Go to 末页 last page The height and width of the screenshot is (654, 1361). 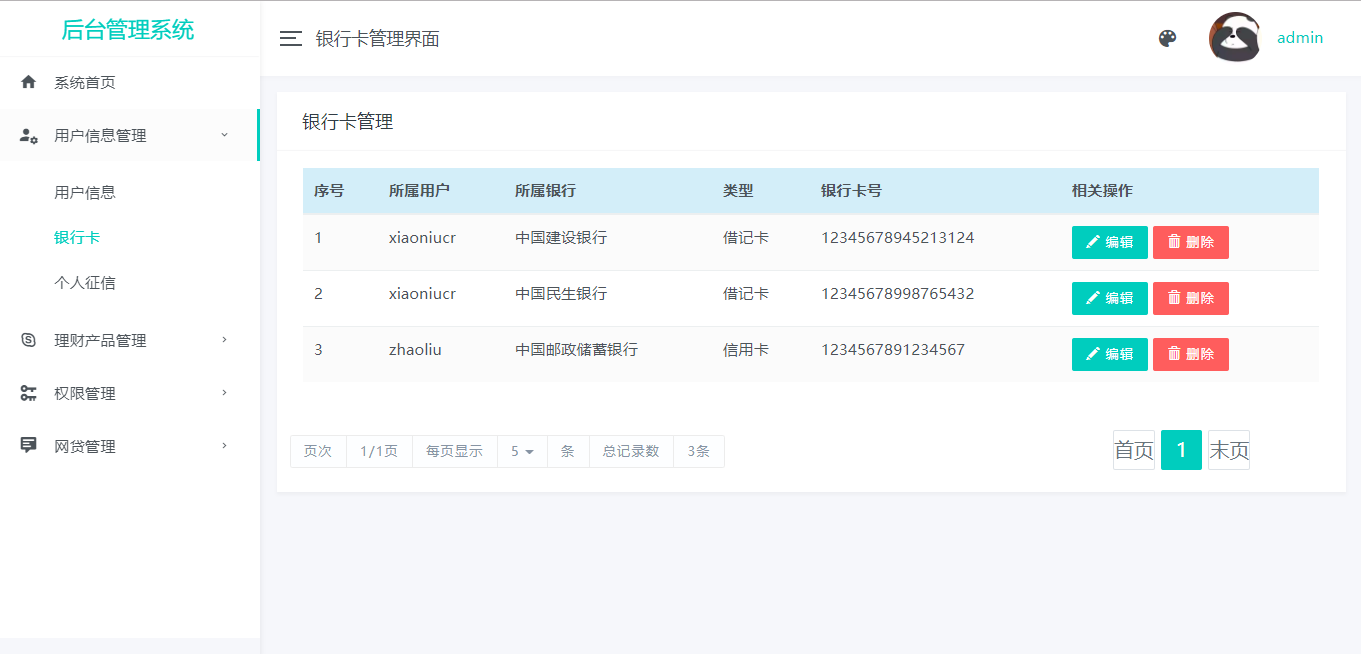1229,450
